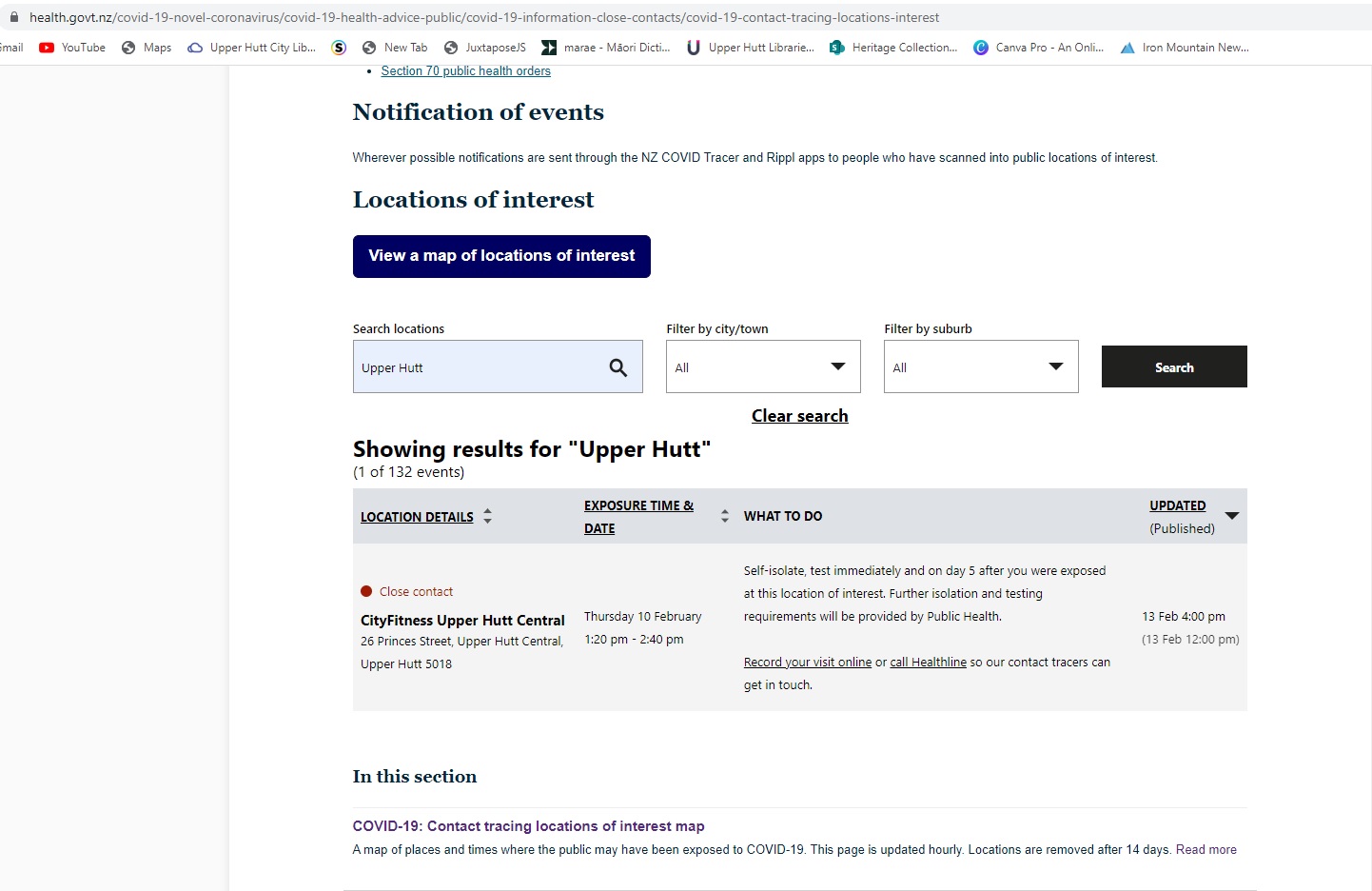Open the Heritage Collection bookmark
This screenshot has height=891, width=1372.
coord(893,48)
